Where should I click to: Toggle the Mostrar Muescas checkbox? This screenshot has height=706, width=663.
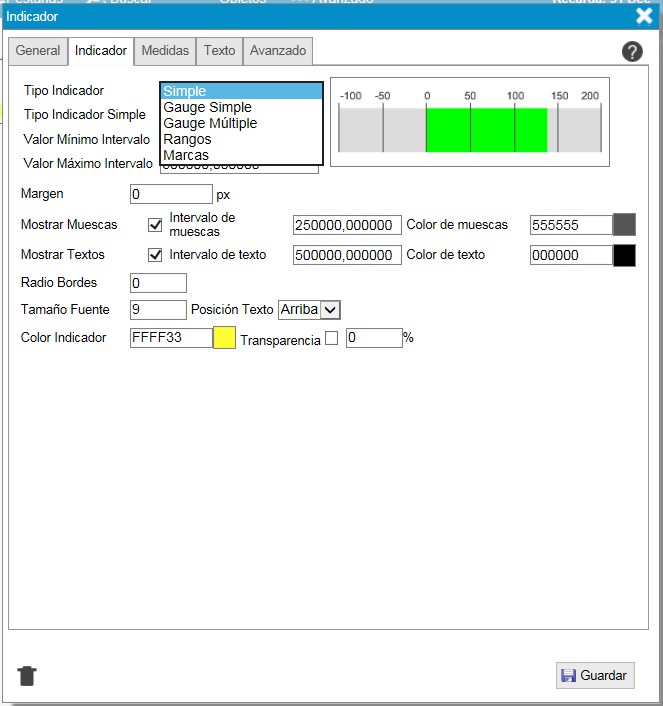[155, 225]
